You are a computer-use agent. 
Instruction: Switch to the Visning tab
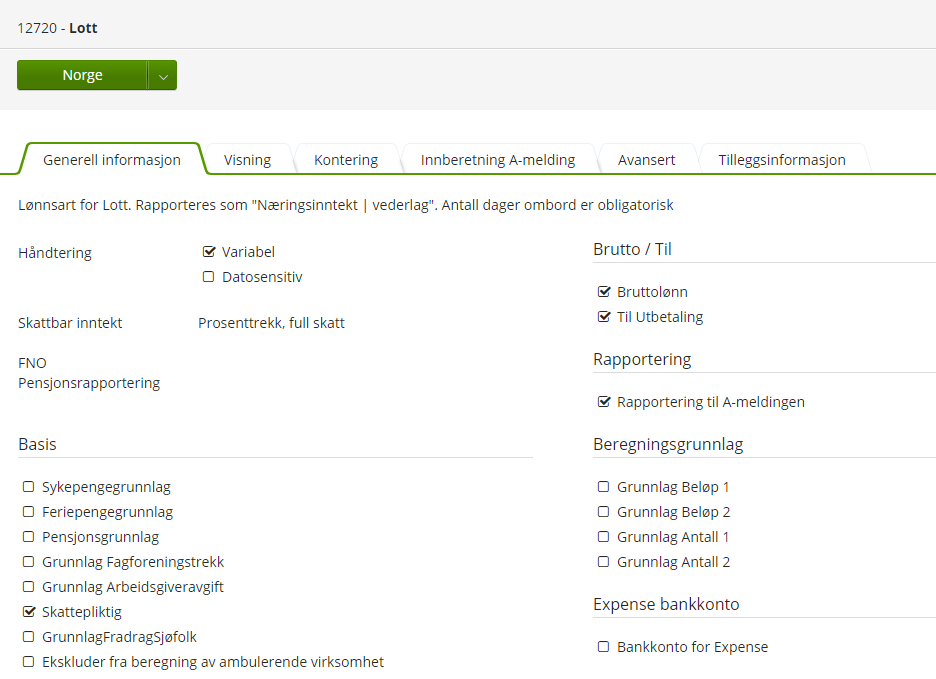(x=247, y=159)
